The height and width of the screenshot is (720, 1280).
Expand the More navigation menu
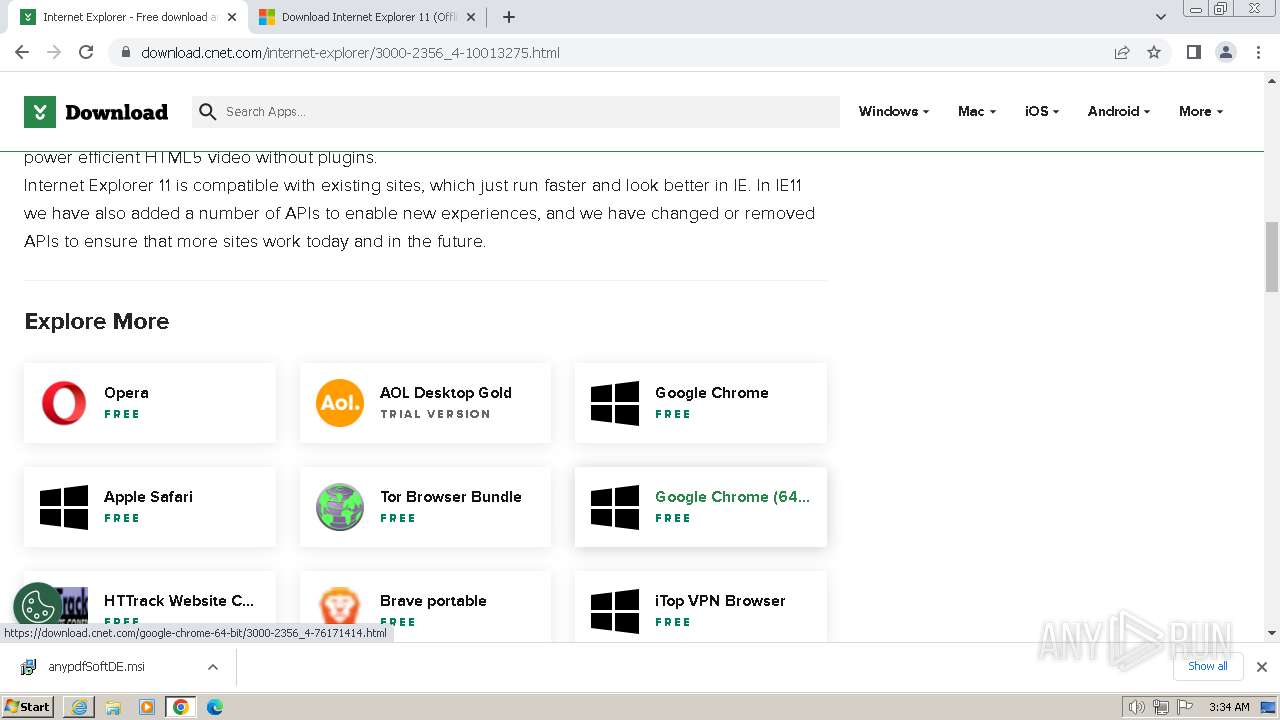pyautogui.click(x=1201, y=112)
